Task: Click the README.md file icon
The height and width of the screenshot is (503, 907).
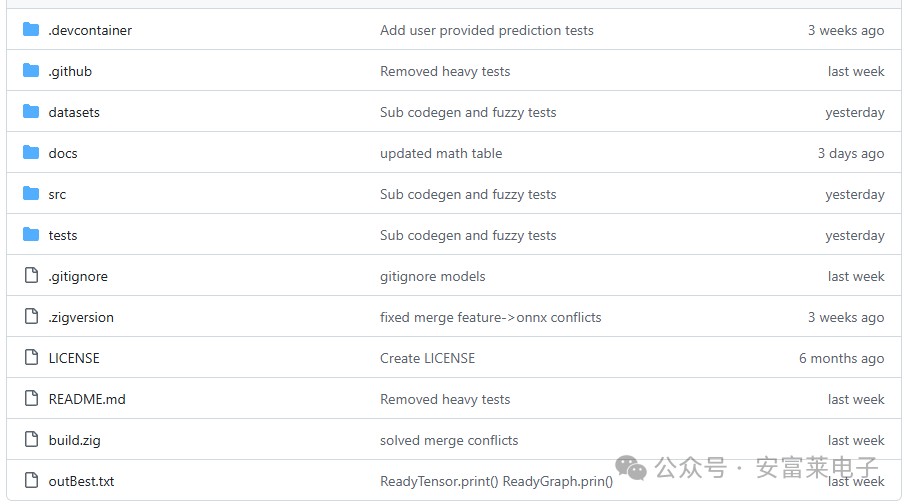Action: tap(31, 398)
